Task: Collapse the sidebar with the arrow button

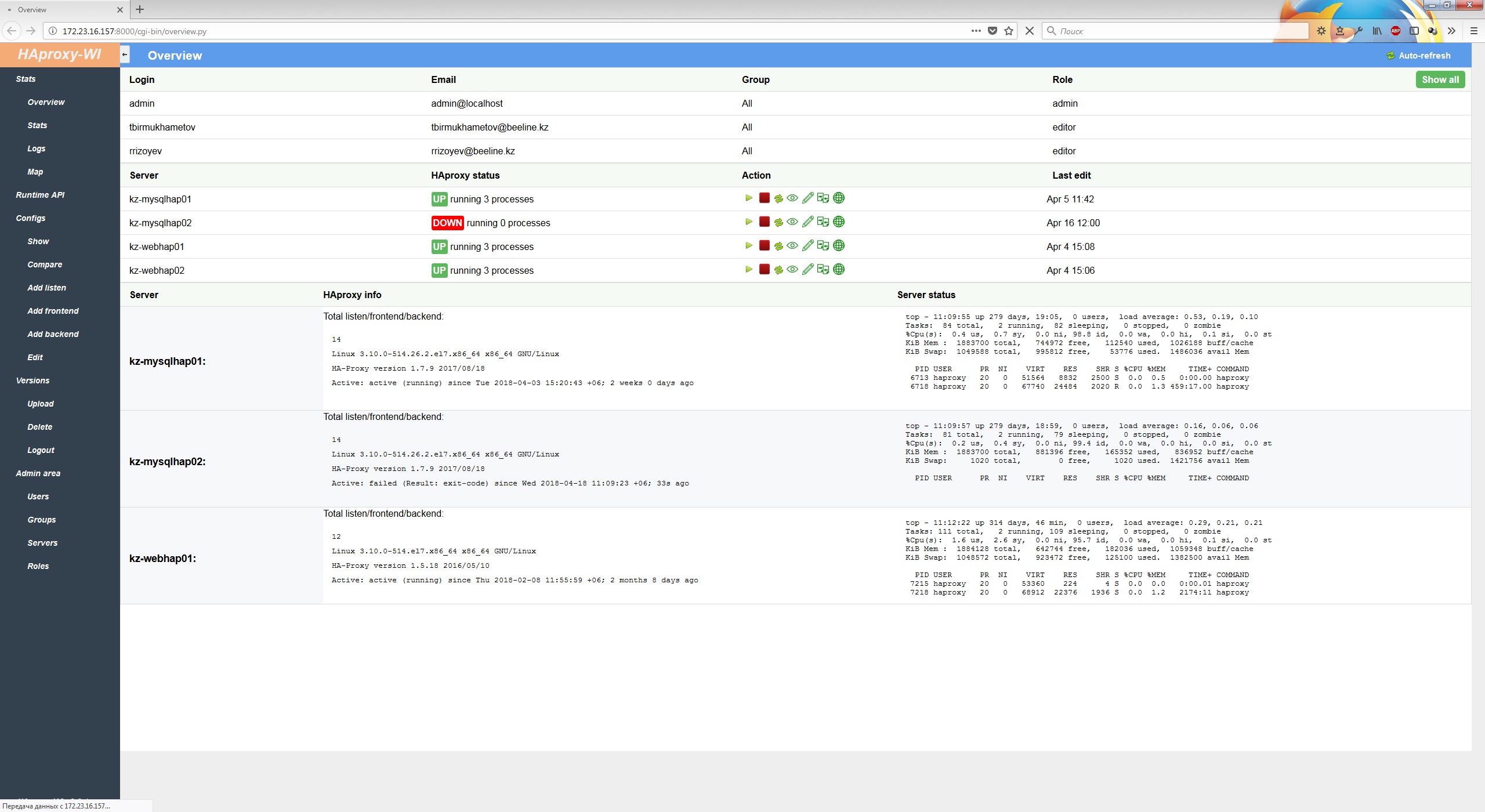Action: tap(125, 55)
